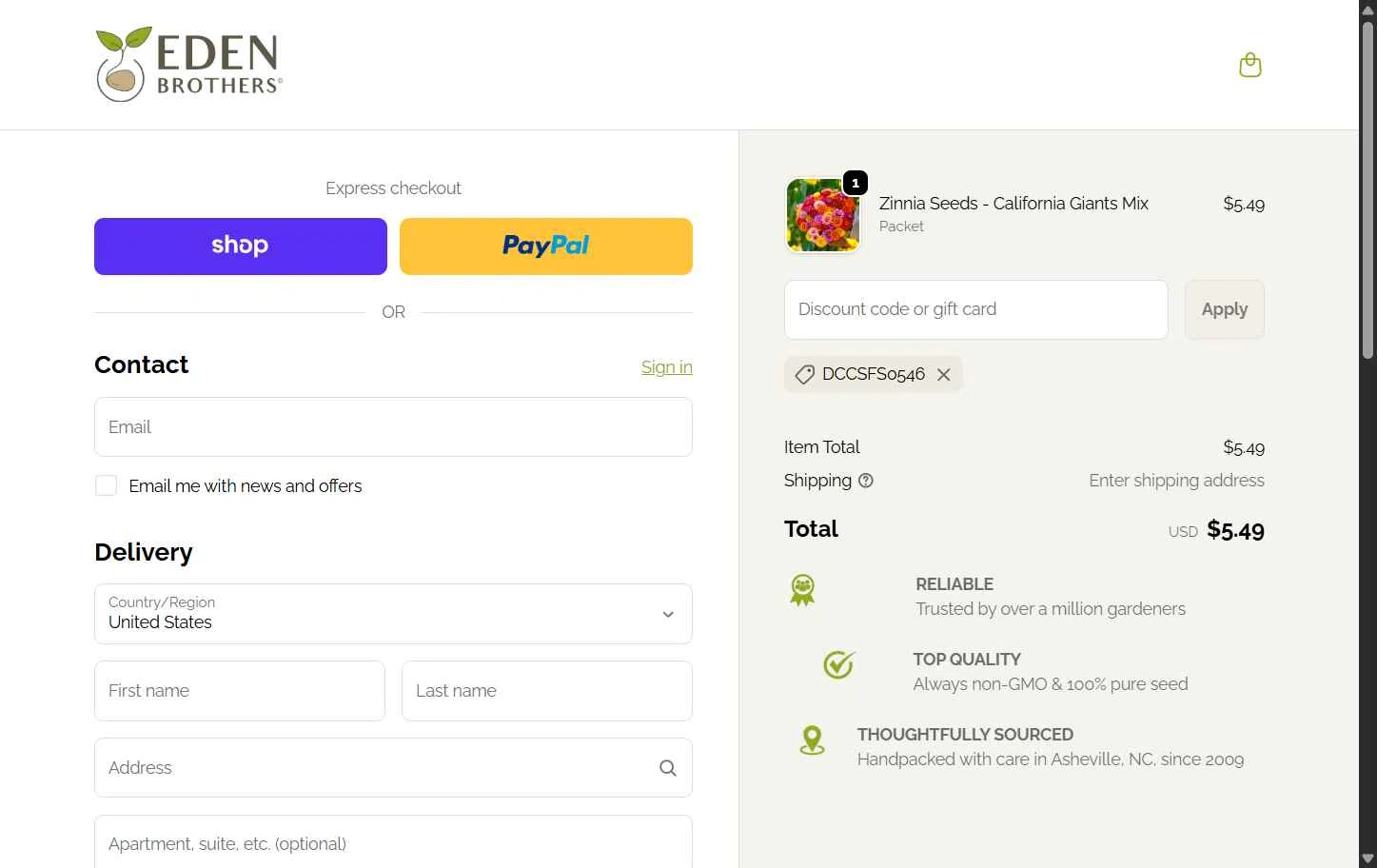This screenshot has height=868, width=1377.
Task: Click the scrollbar down arrow
Action: click(1367, 858)
